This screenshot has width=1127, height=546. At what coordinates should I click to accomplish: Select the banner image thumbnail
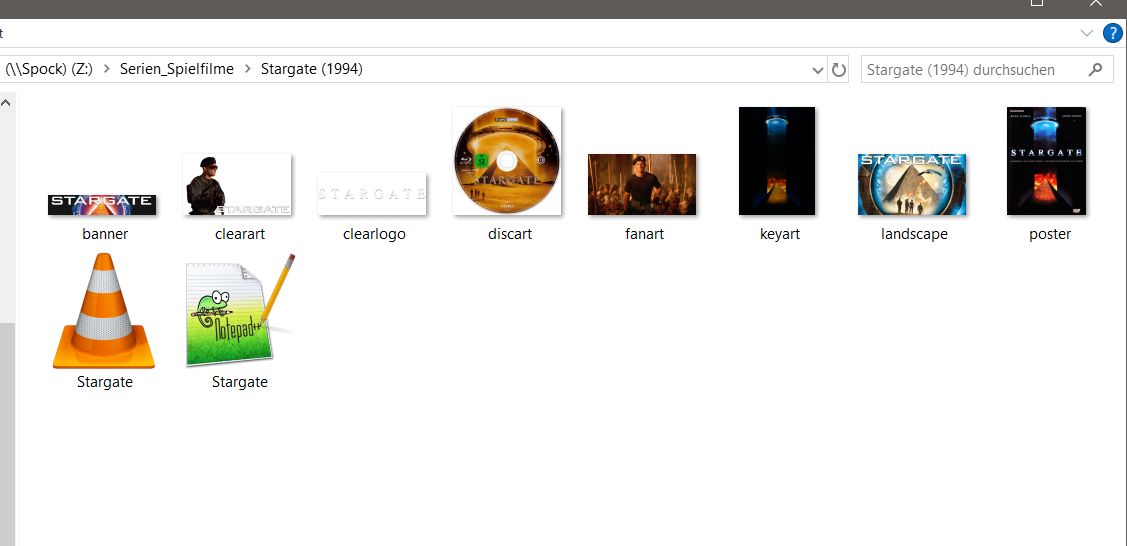(102, 204)
